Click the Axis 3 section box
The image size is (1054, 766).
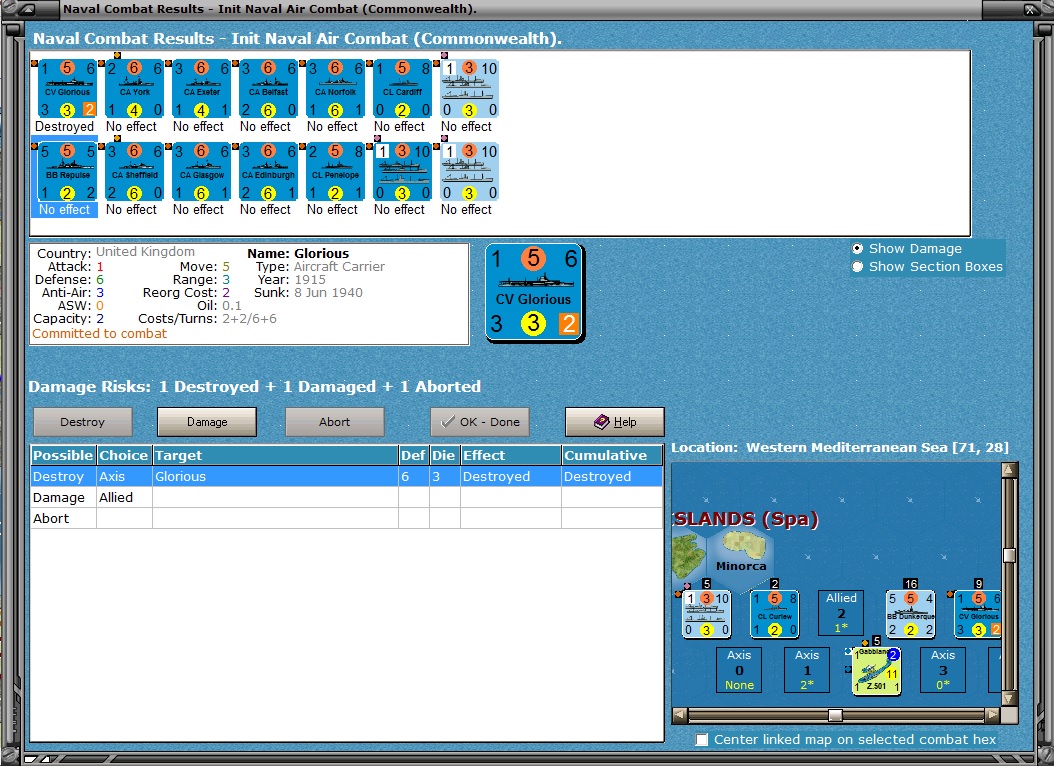click(x=943, y=669)
